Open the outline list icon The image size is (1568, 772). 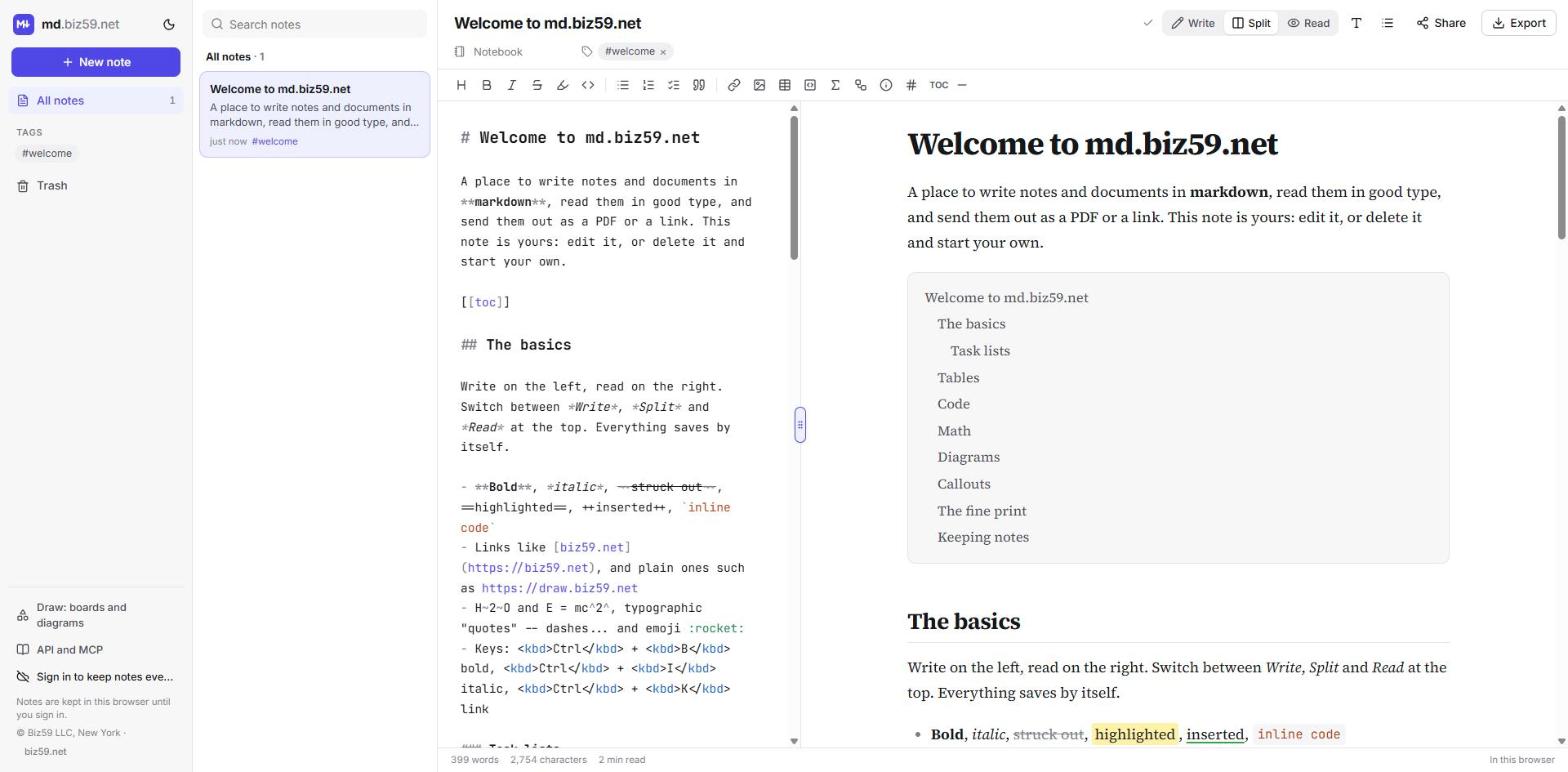[1388, 23]
